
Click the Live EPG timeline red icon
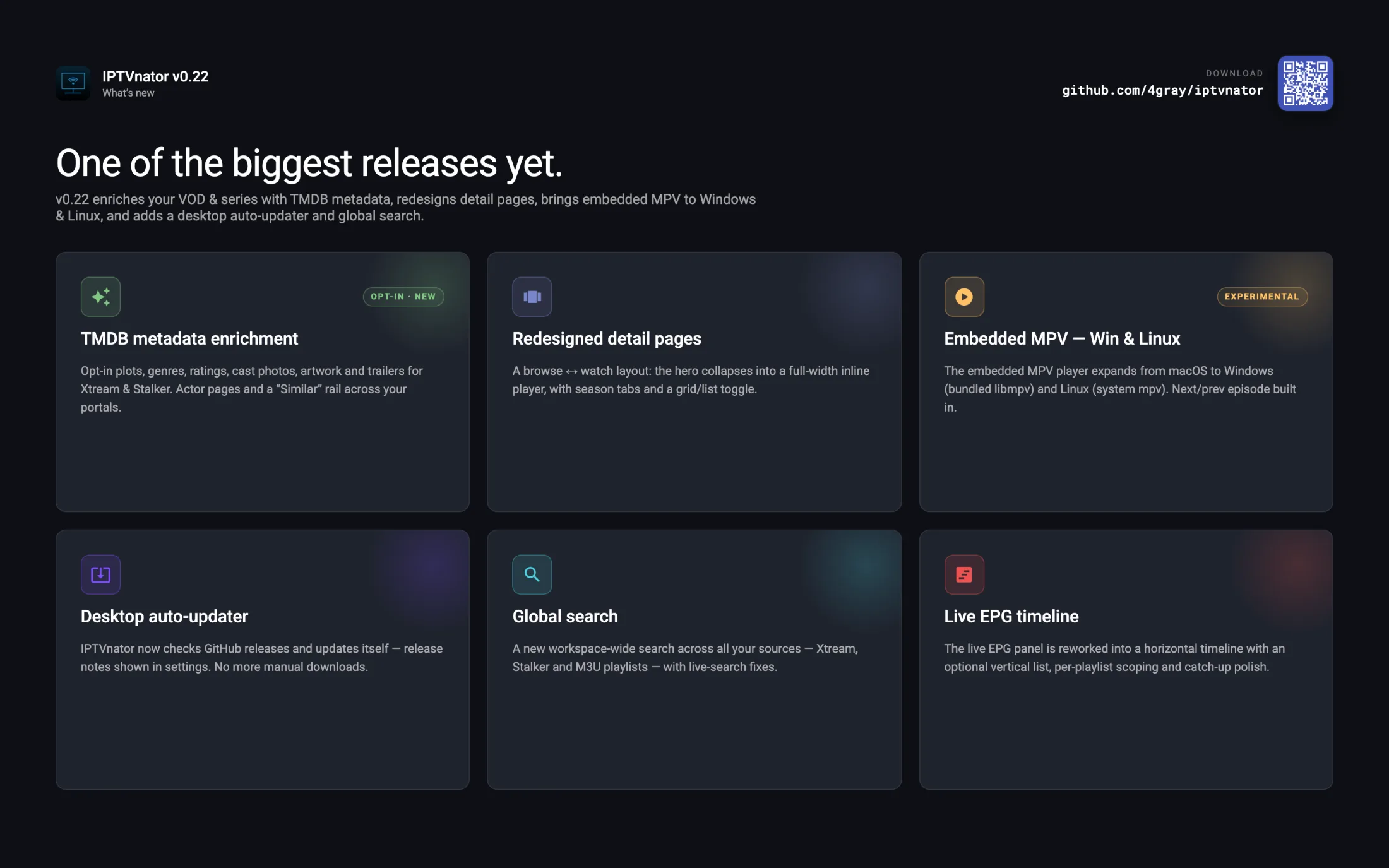964,574
